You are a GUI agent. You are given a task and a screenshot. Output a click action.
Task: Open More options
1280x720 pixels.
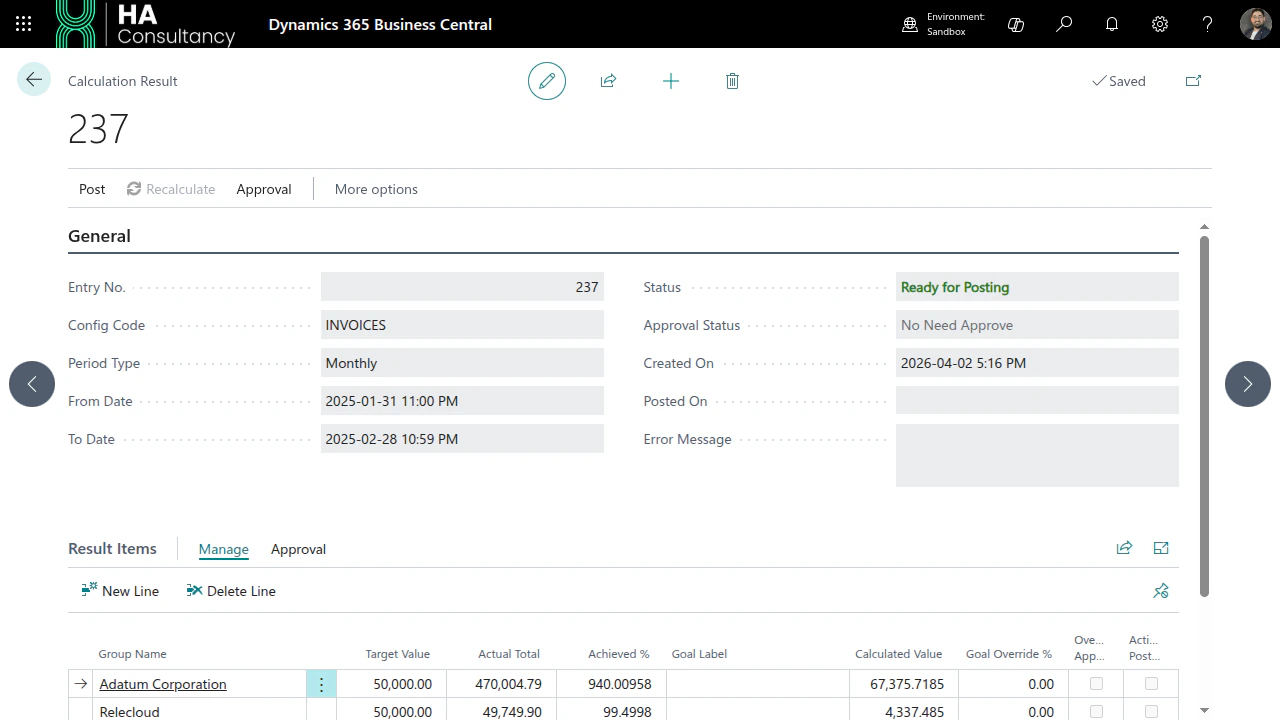click(376, 189)
